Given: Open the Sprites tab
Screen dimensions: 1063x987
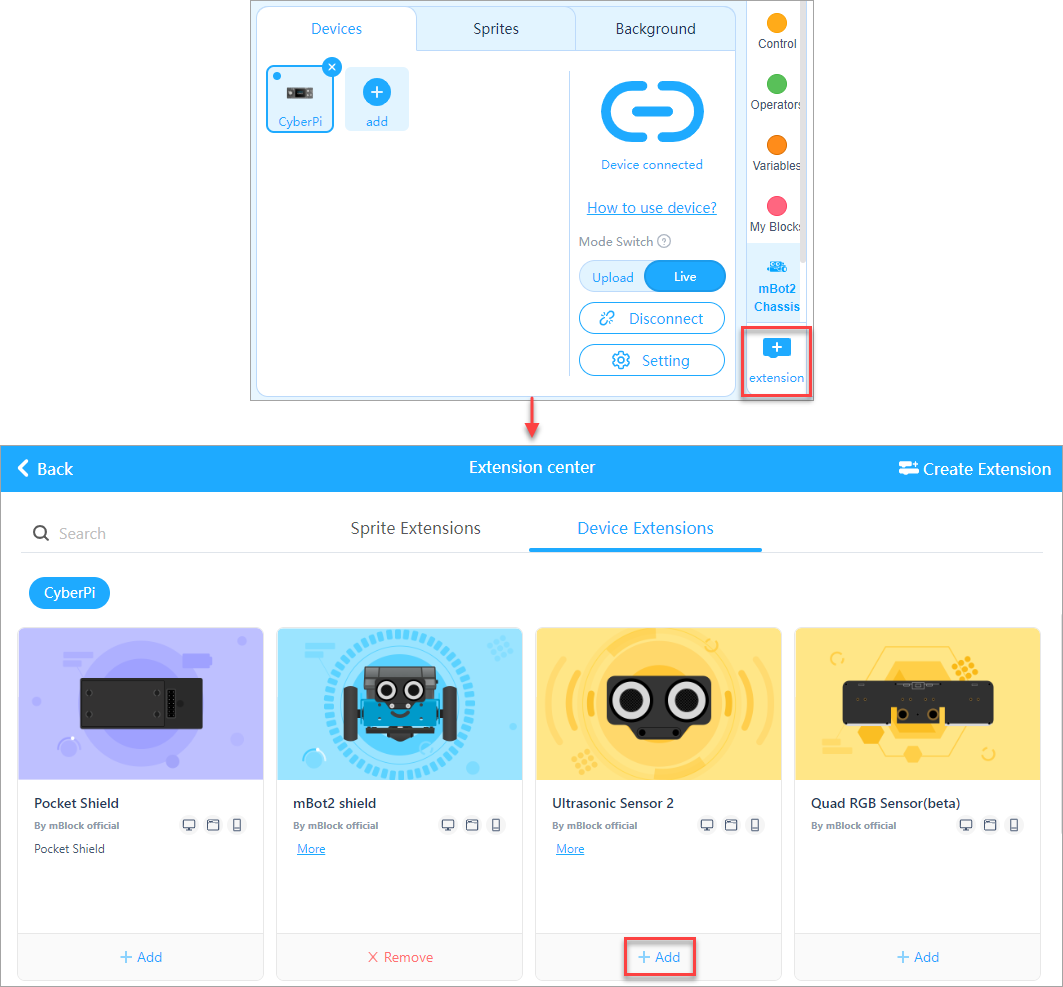Looking at the screenshot, I should pyautogui.click(x=496, y=29).
